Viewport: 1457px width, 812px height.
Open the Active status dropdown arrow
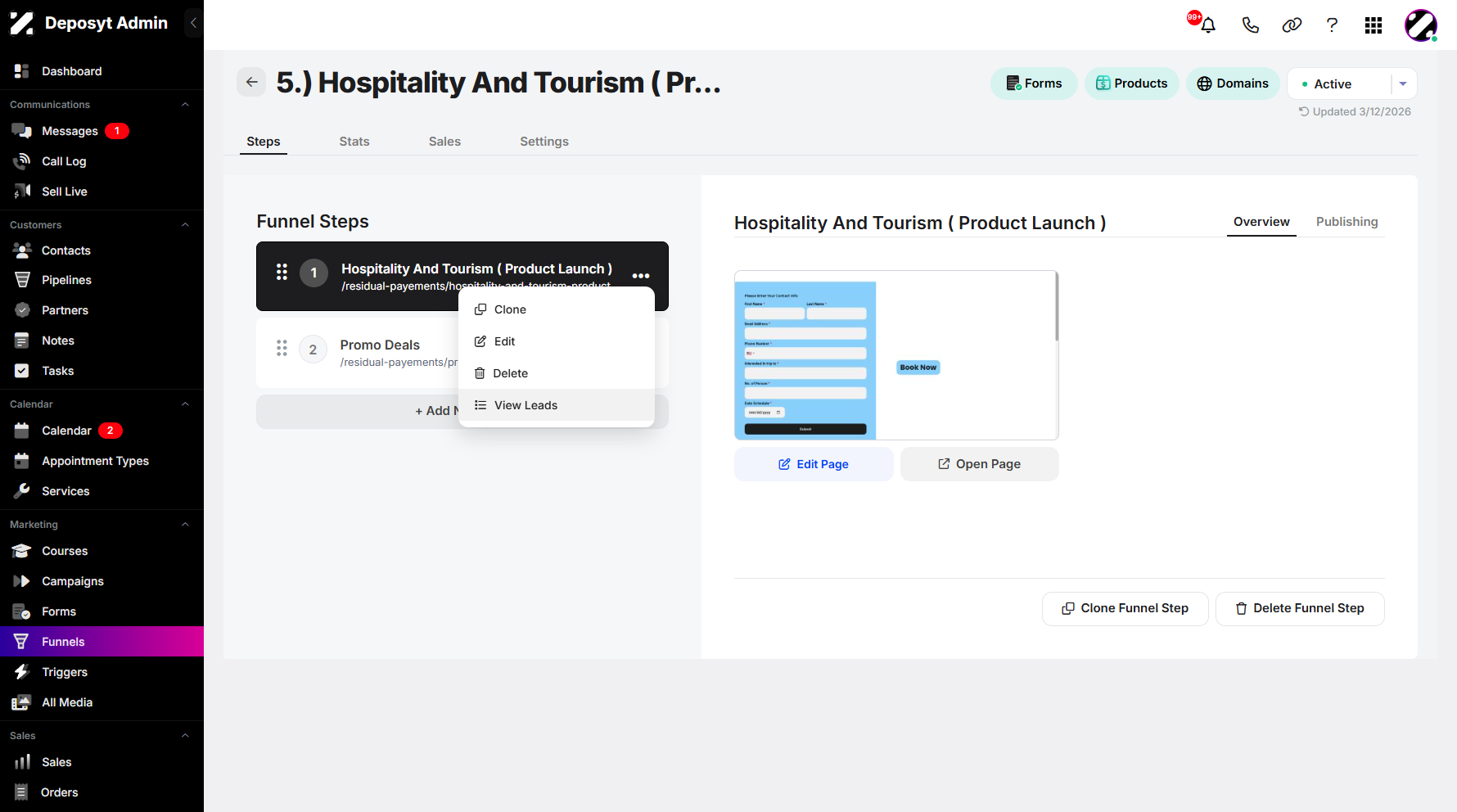pyautogui.click(x=1403, y=83)
